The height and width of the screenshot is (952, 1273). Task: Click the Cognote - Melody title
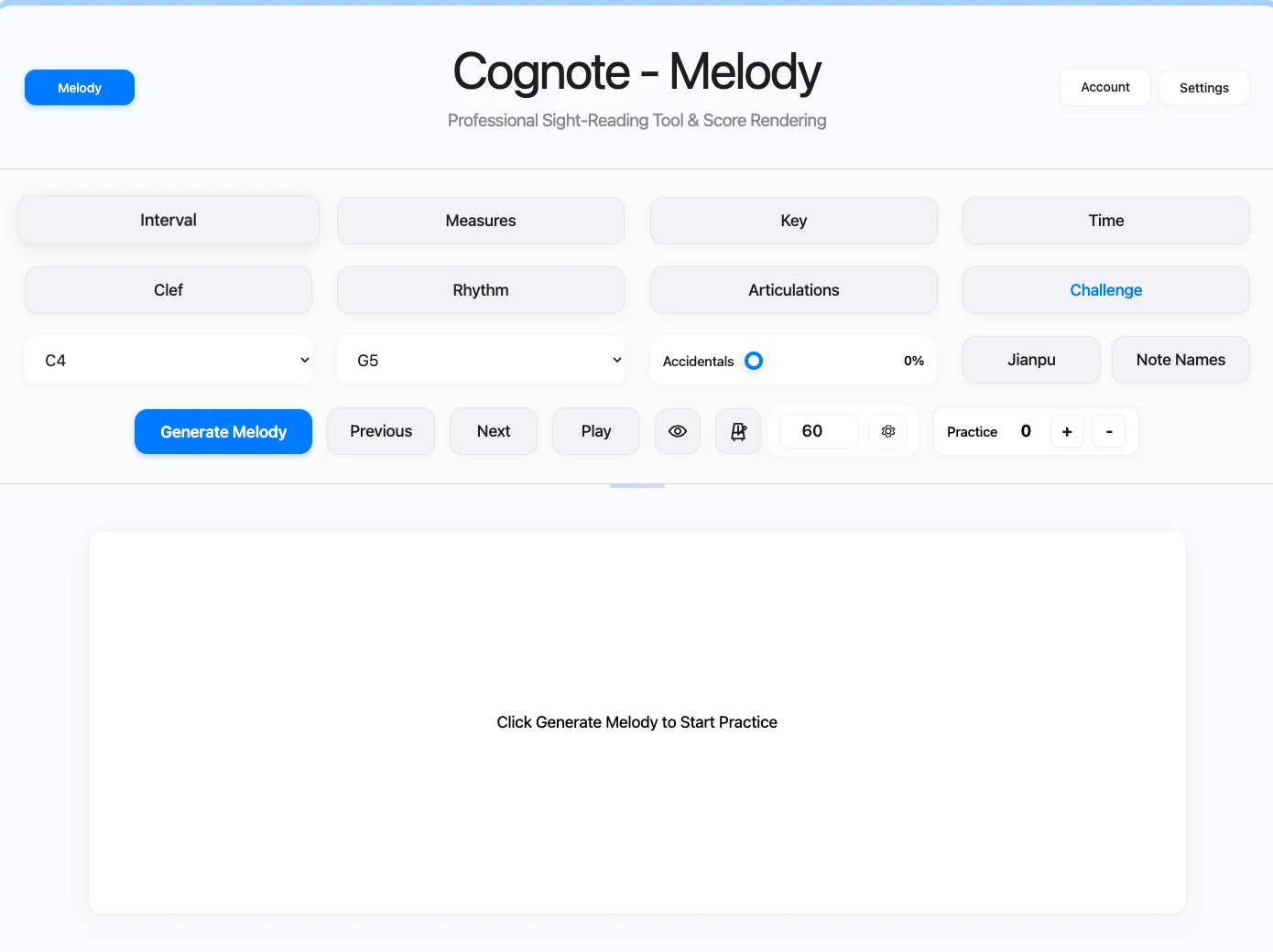637,71
